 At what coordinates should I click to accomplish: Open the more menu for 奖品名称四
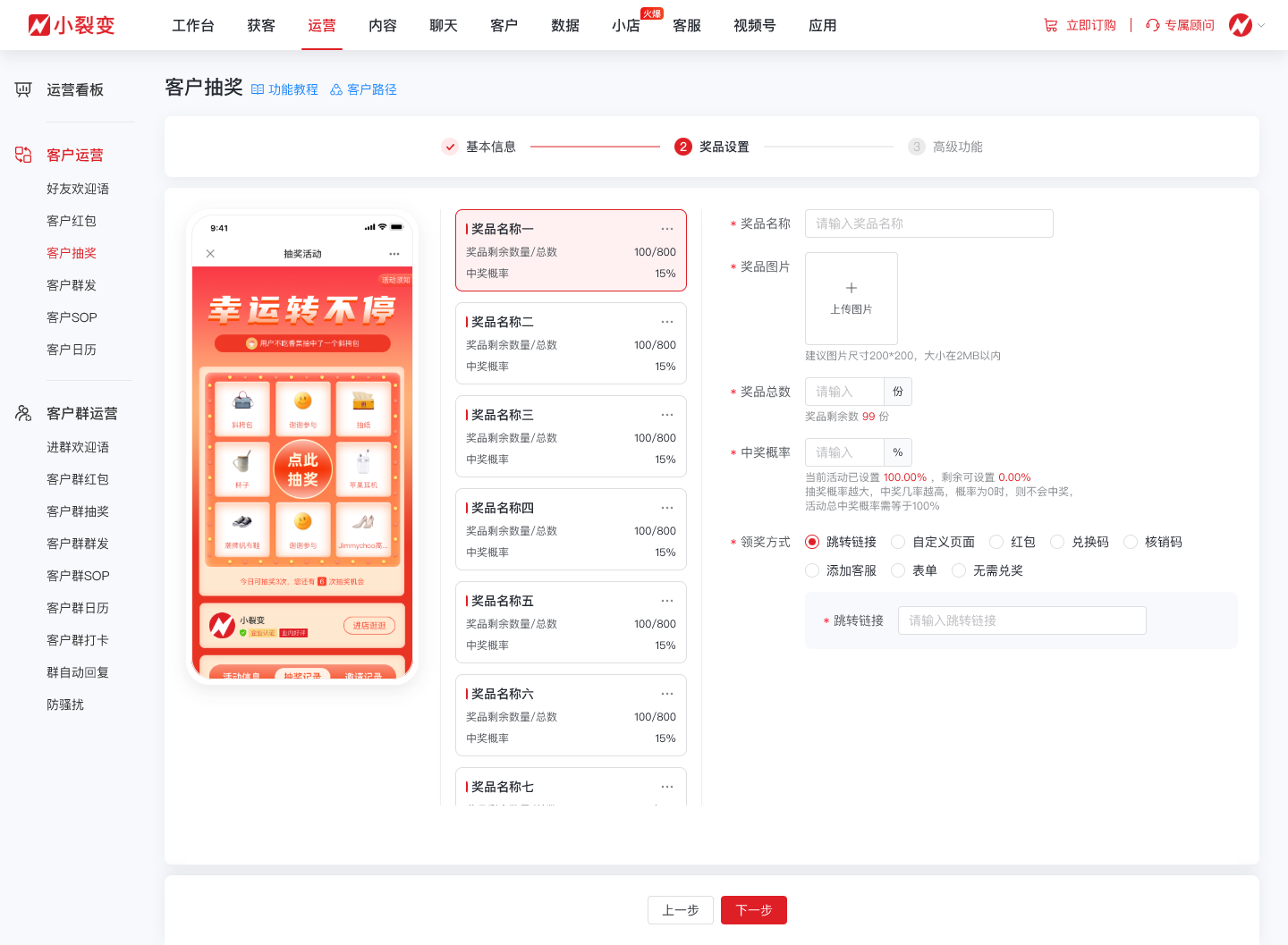coord(667,508)
